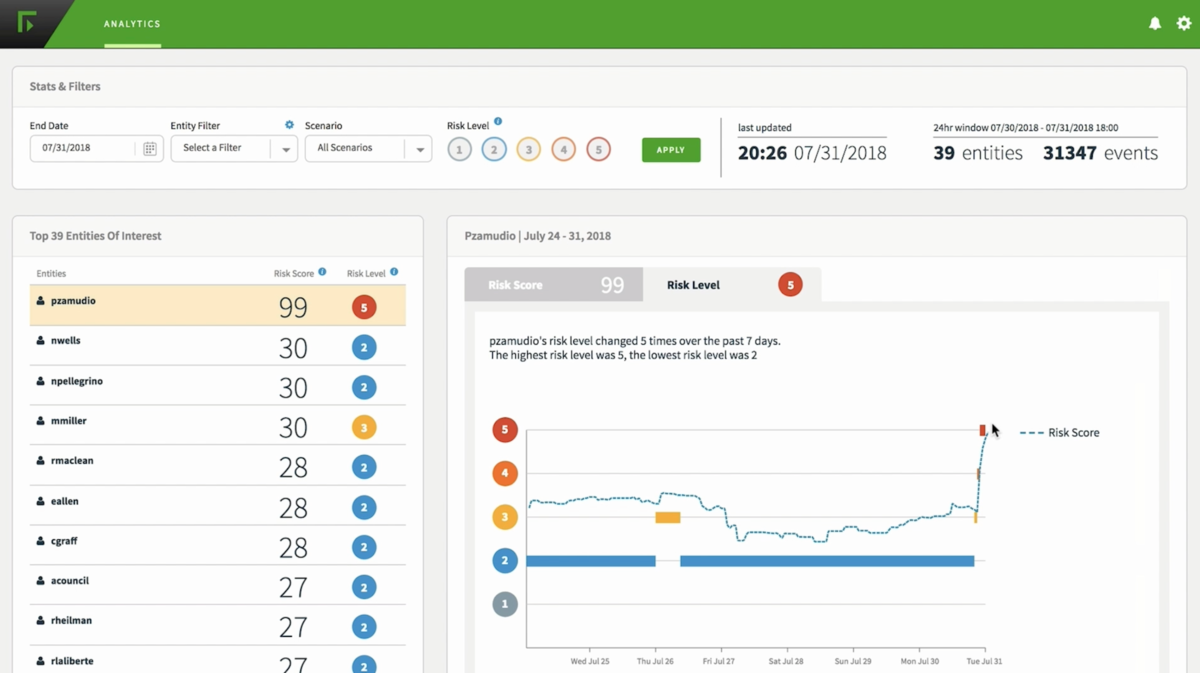
Task: Toggle Risk Level 2 filter circle
Action: tap(494, 150)
